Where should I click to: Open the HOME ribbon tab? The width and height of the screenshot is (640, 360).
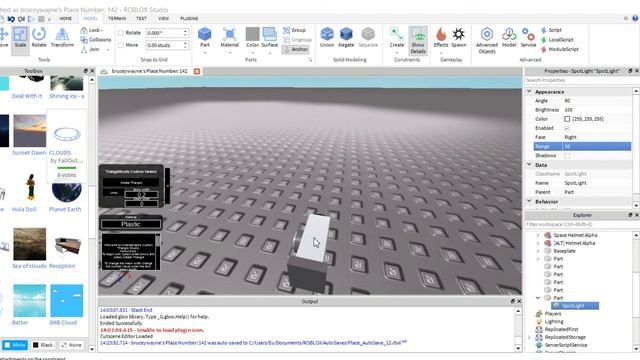[65, 18]
